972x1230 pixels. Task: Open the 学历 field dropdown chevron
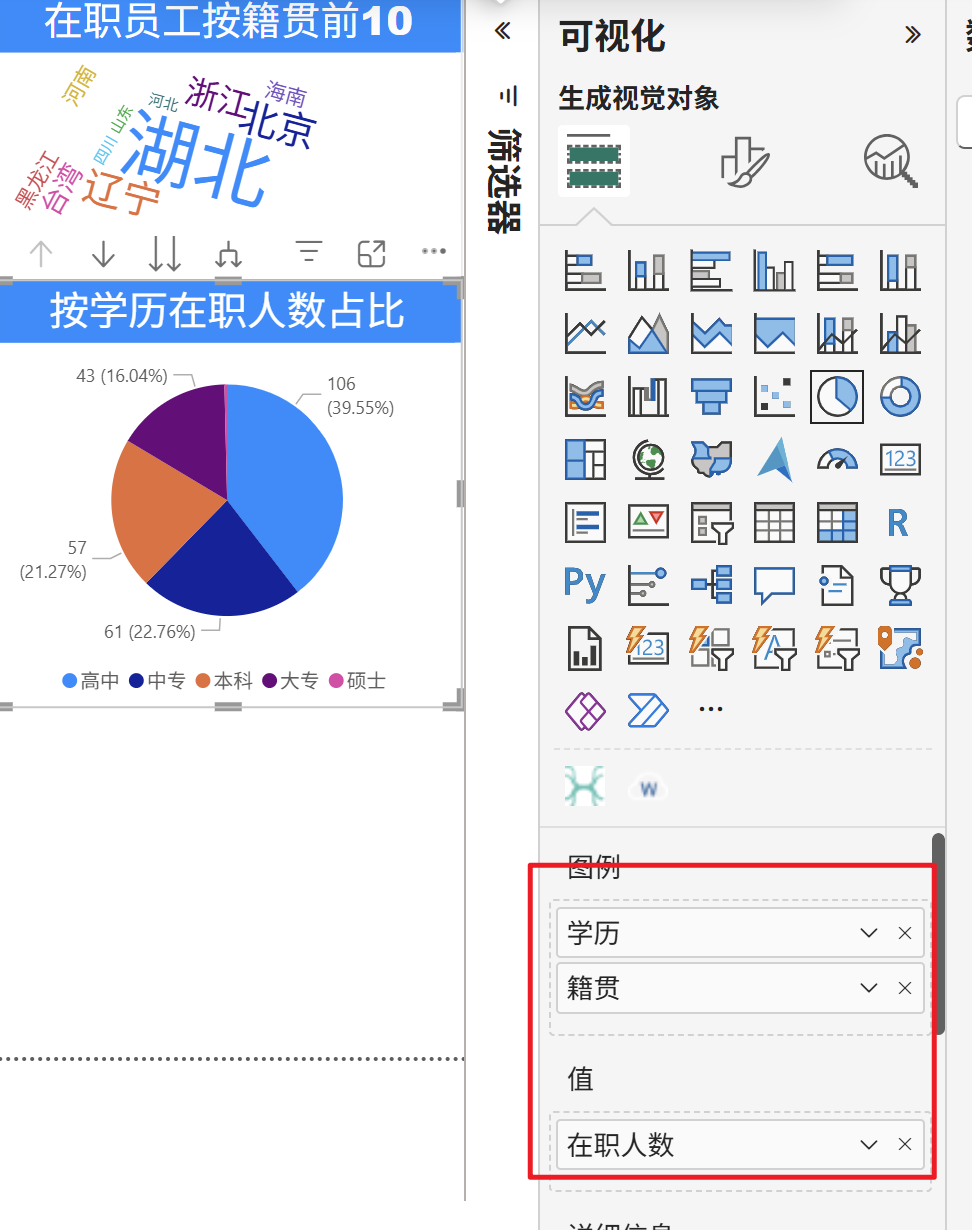pyautogui.click(x=868, y=933)
